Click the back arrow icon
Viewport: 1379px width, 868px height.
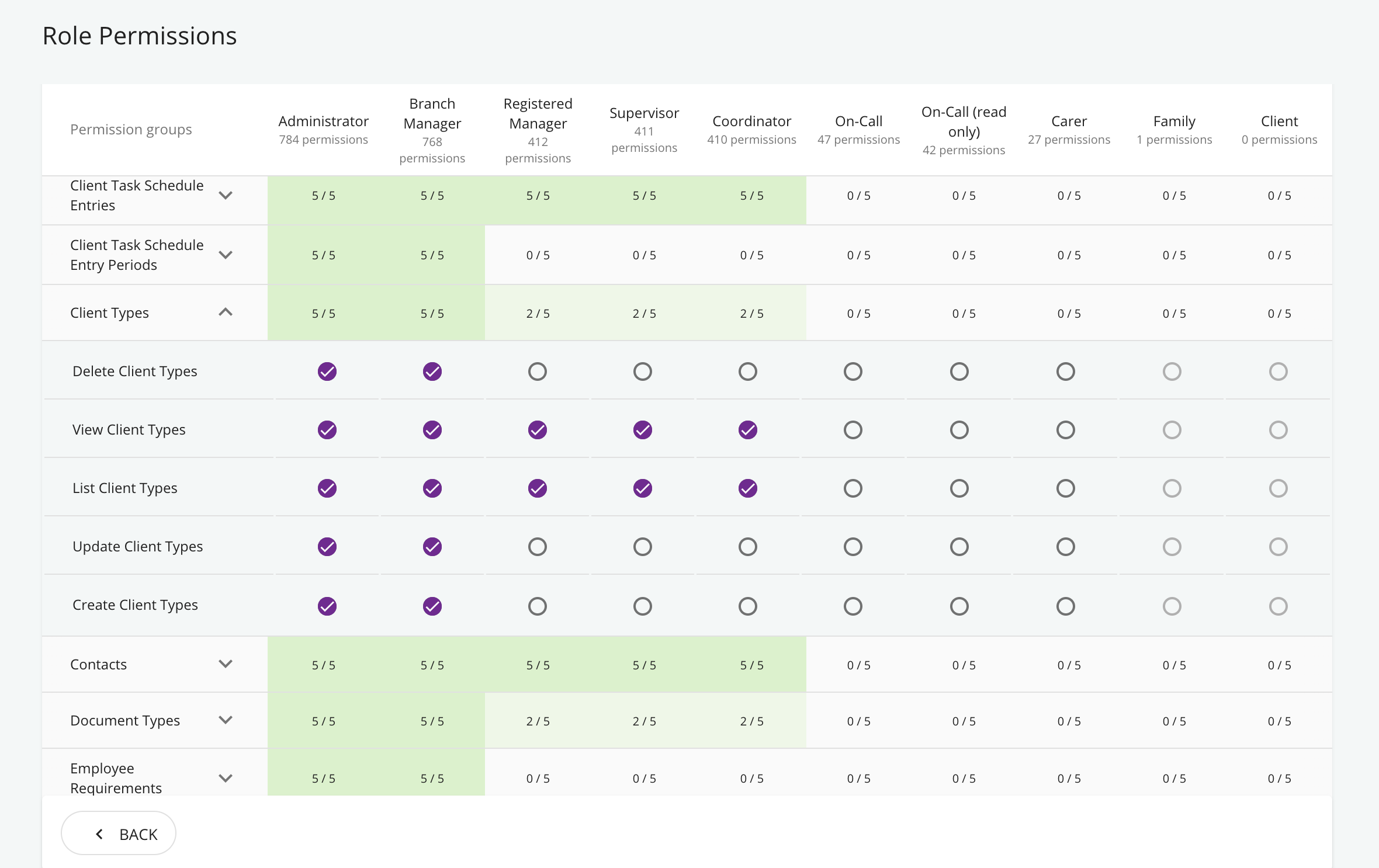99,834
